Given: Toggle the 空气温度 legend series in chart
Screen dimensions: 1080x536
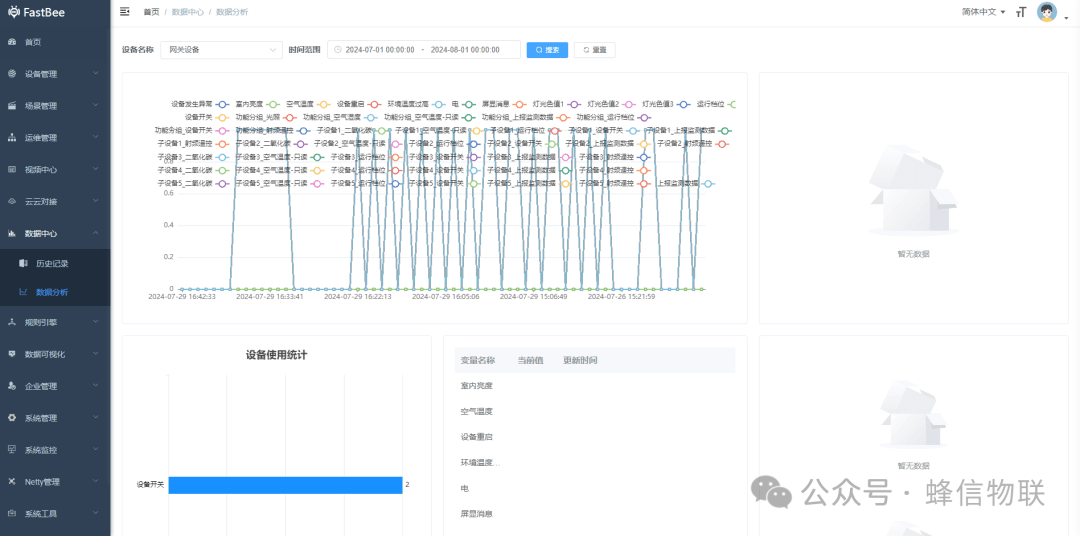Looking at the screenshot, I should pos(308,104).
